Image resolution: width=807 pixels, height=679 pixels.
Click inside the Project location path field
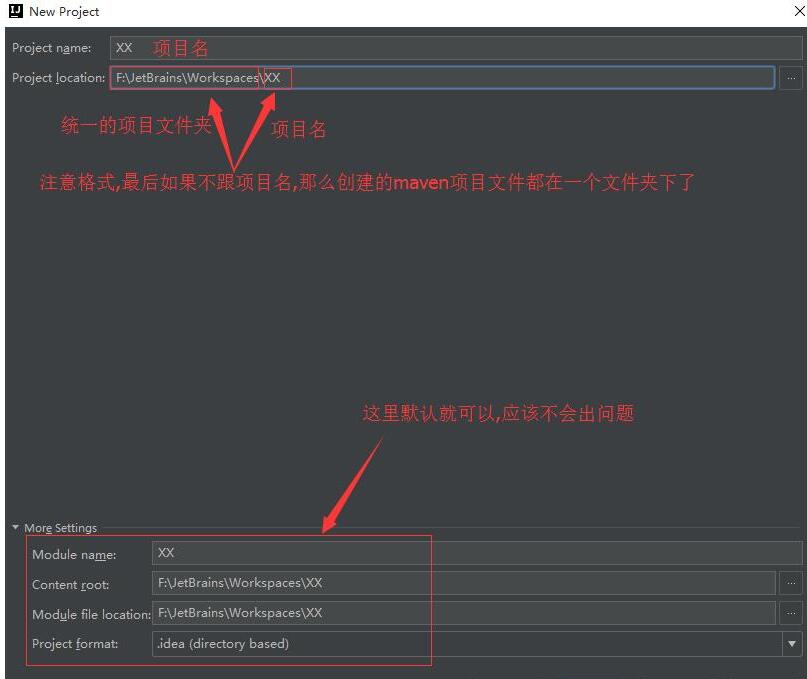pyautogui.click(x=520, y=78)
